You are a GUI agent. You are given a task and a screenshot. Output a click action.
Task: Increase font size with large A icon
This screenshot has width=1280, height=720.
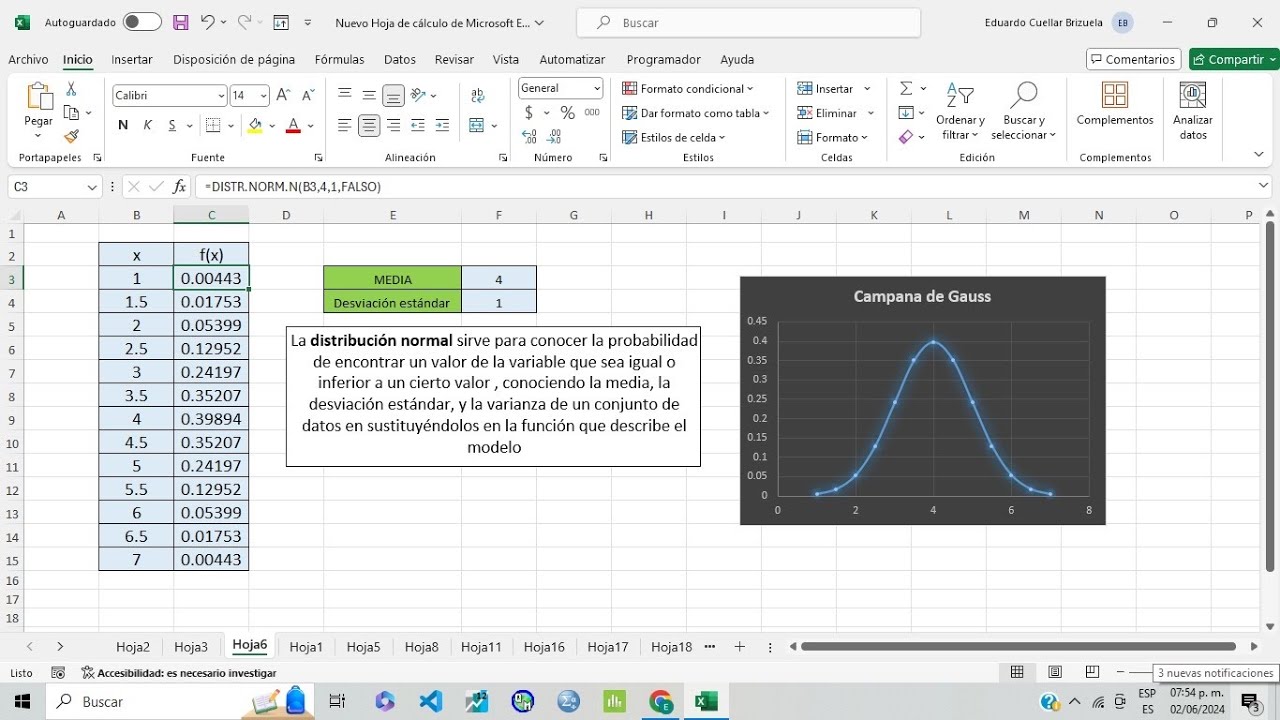[x=283, y=95]
